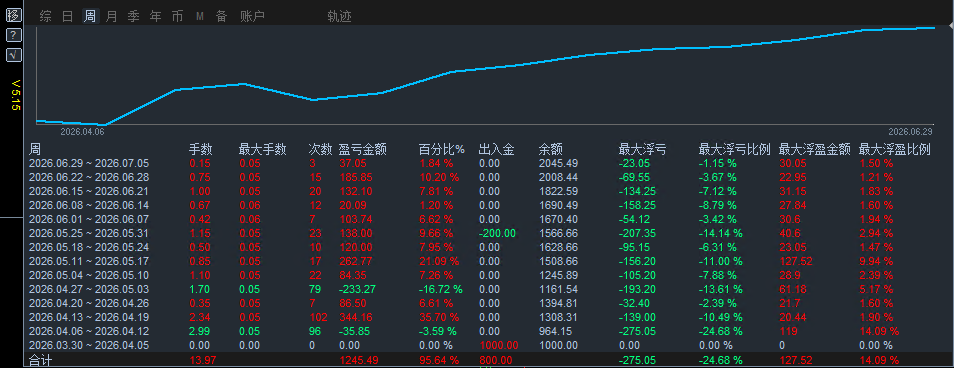
Task: Click the chart end date 2026.06.29
Action: [x=910, y=131]
